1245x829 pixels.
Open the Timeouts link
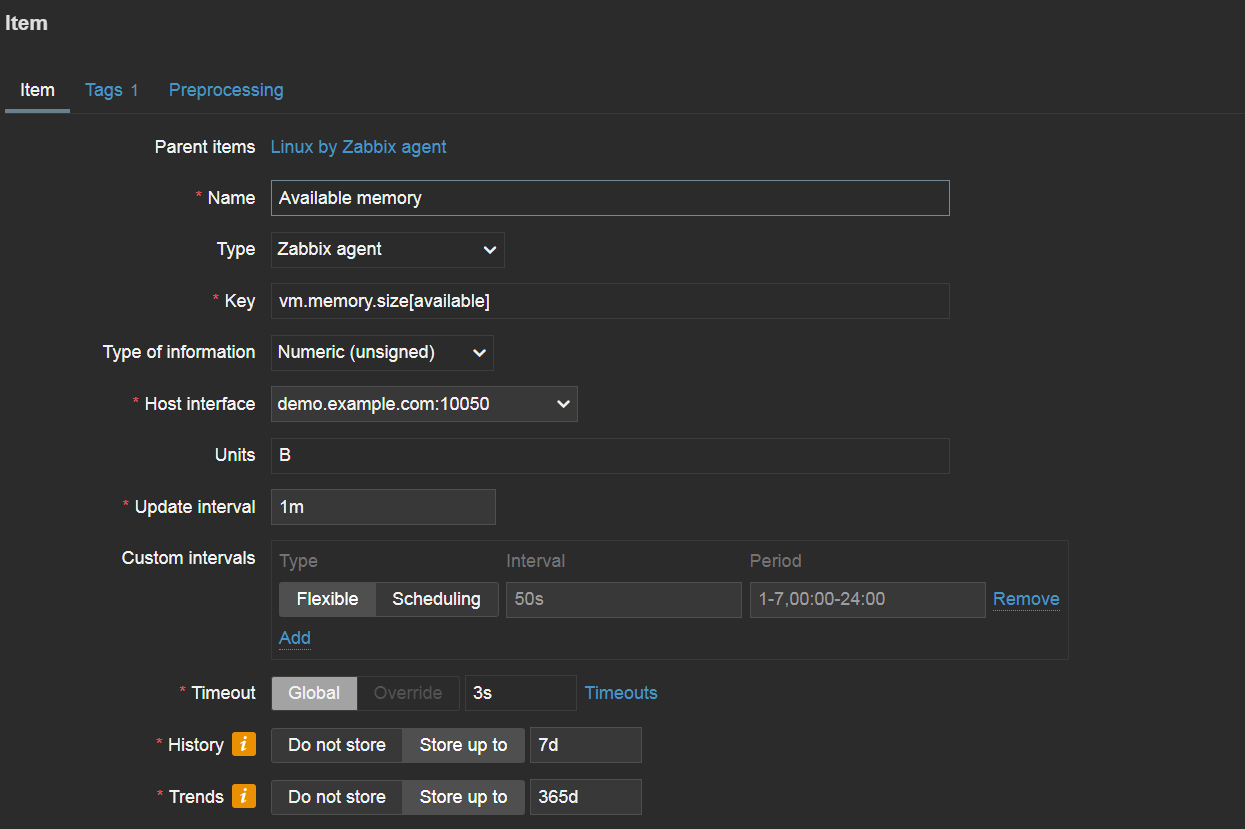621,693
